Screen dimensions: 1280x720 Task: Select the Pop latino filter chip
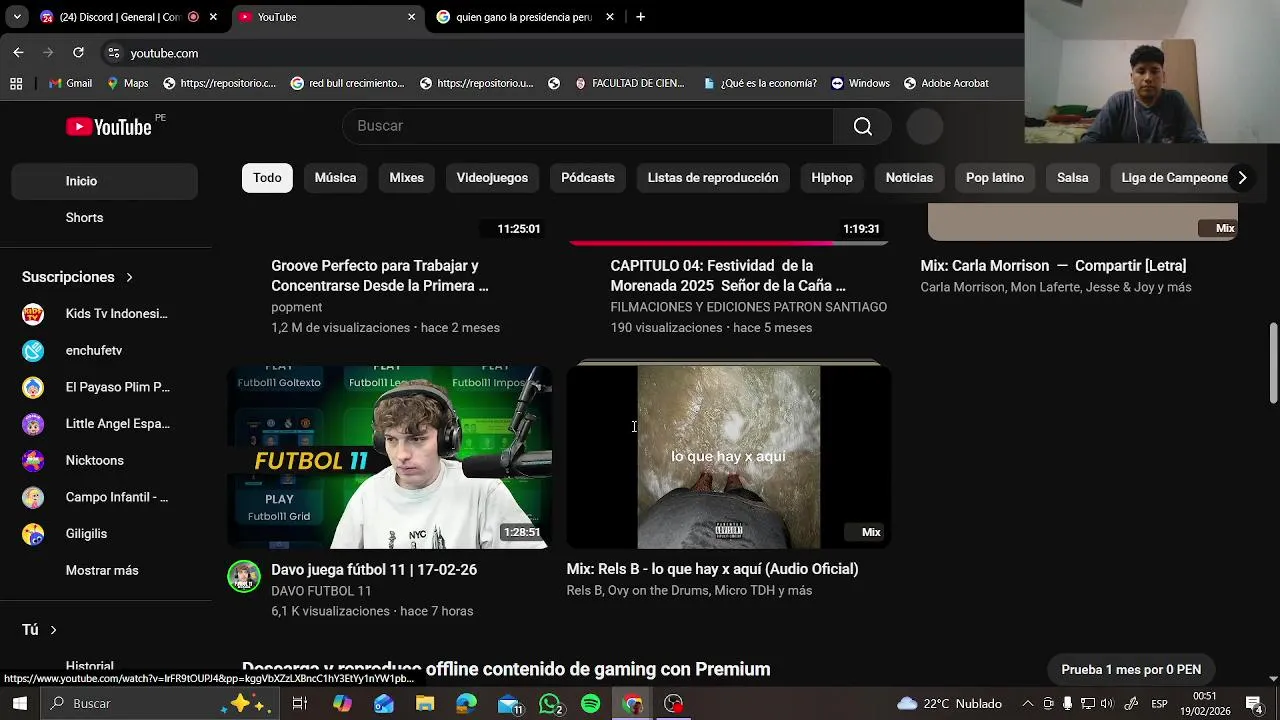pyautogui.click(x=995, y=178)
